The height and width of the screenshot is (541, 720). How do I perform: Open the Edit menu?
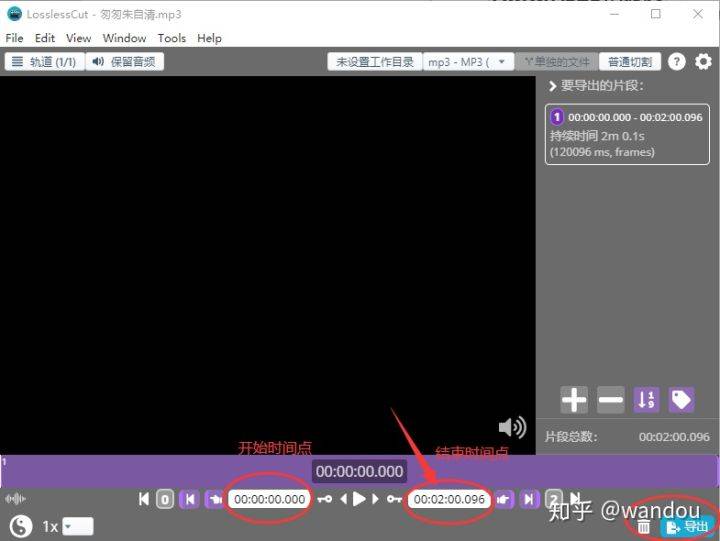[x=45, y=38]
